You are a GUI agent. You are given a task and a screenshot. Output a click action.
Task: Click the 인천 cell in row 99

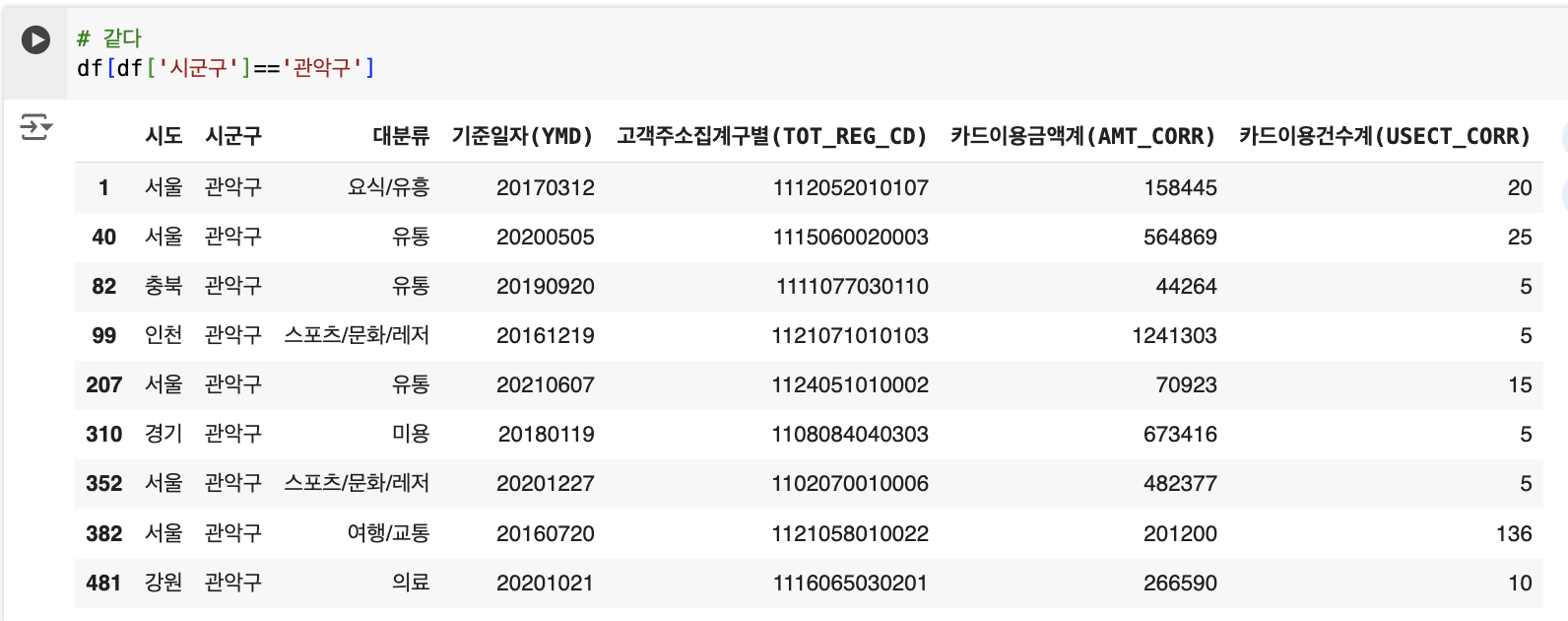163,335
